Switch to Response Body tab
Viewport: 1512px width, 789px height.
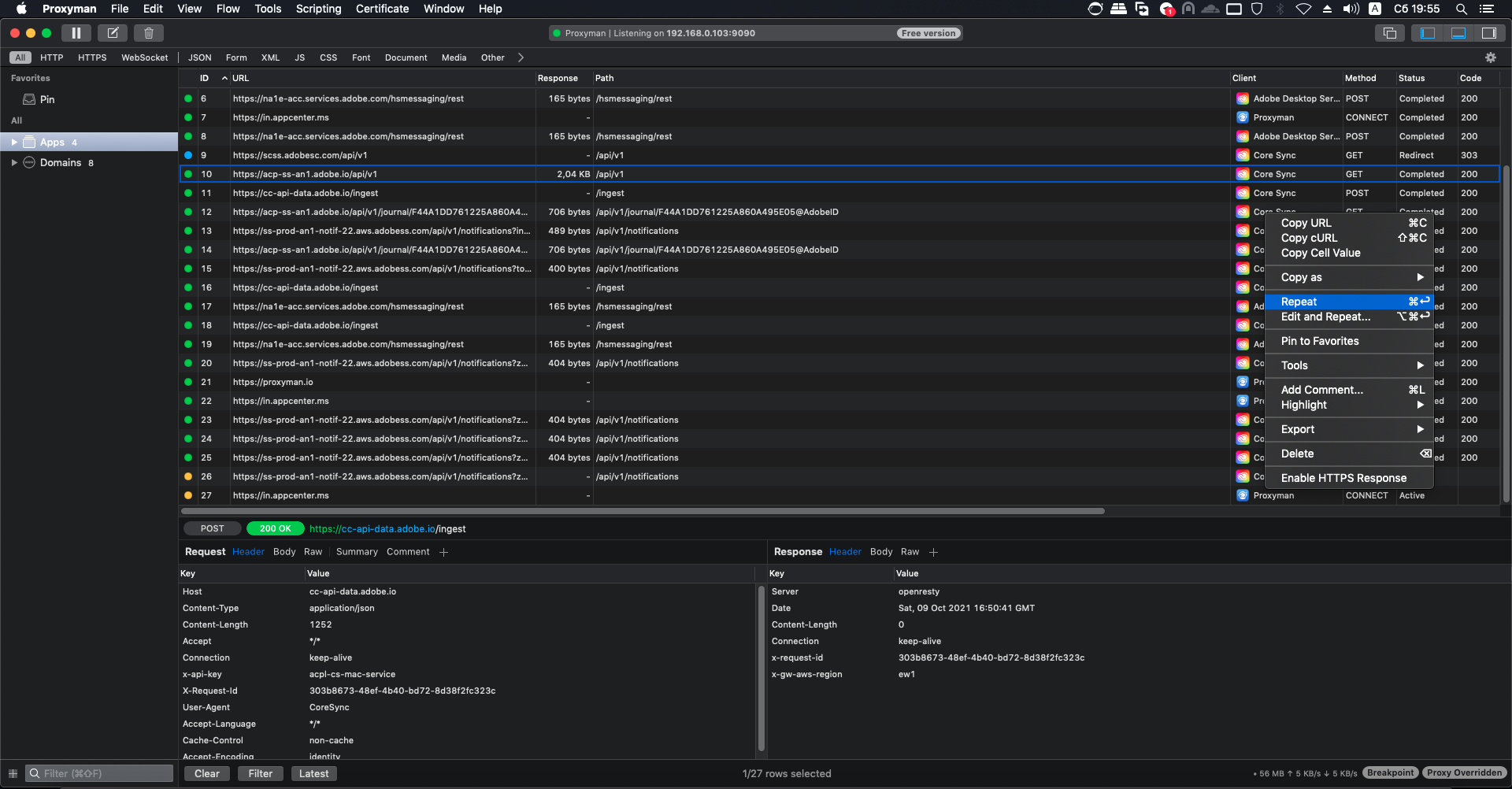(881, 552)
